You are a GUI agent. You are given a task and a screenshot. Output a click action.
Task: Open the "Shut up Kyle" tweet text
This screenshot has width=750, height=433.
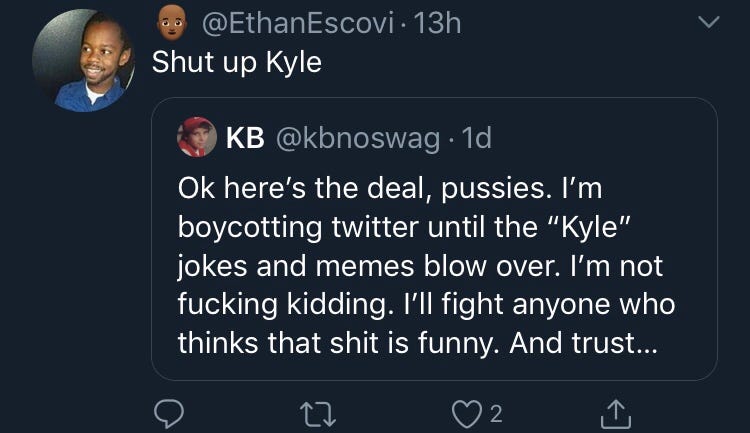[236, 62]
